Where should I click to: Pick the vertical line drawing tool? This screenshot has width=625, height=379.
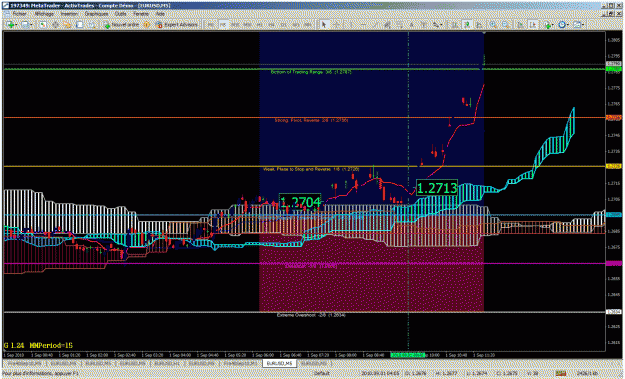(351, 25)
